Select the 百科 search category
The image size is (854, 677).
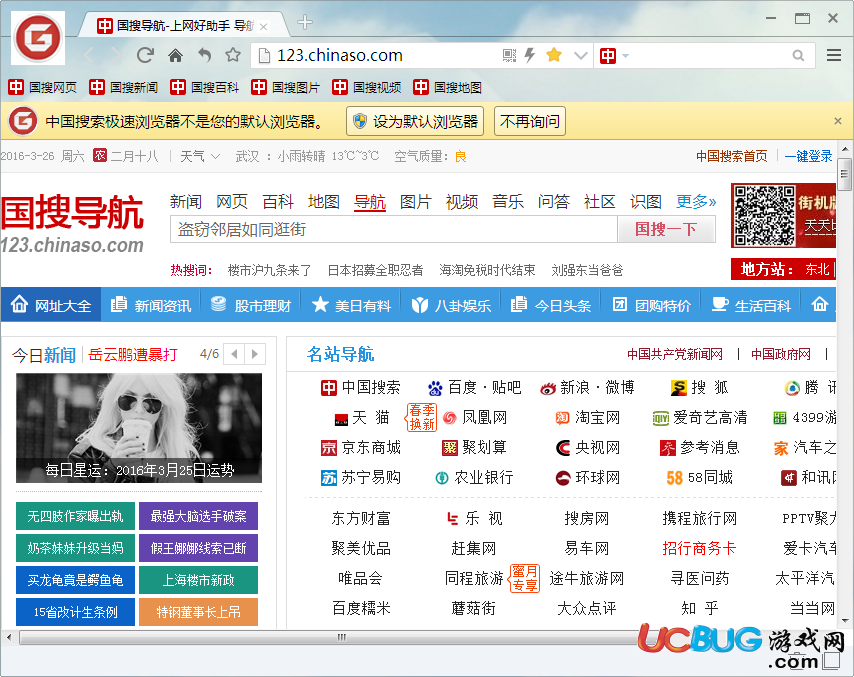coord(278,202)
